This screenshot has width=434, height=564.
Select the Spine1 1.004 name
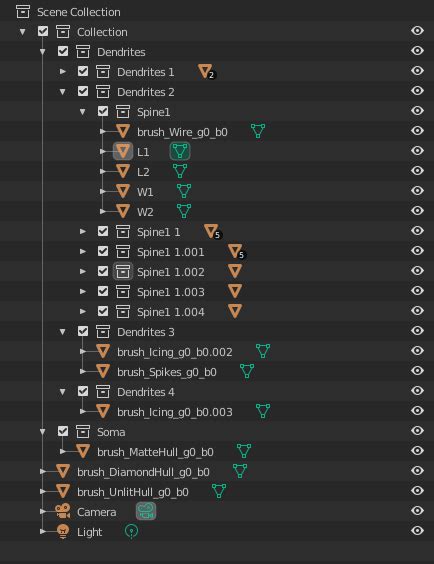(x=170, y=312)
